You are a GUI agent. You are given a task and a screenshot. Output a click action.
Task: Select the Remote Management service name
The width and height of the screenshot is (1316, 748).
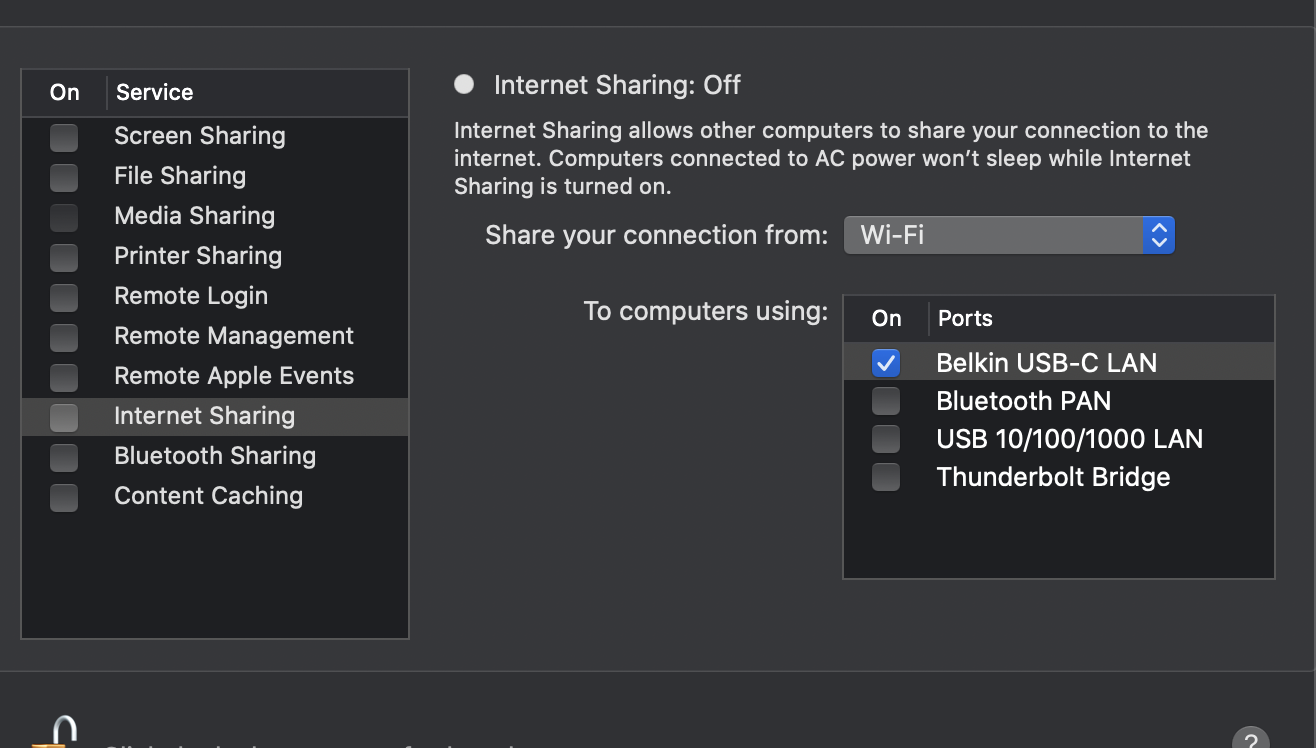[234, 336]
